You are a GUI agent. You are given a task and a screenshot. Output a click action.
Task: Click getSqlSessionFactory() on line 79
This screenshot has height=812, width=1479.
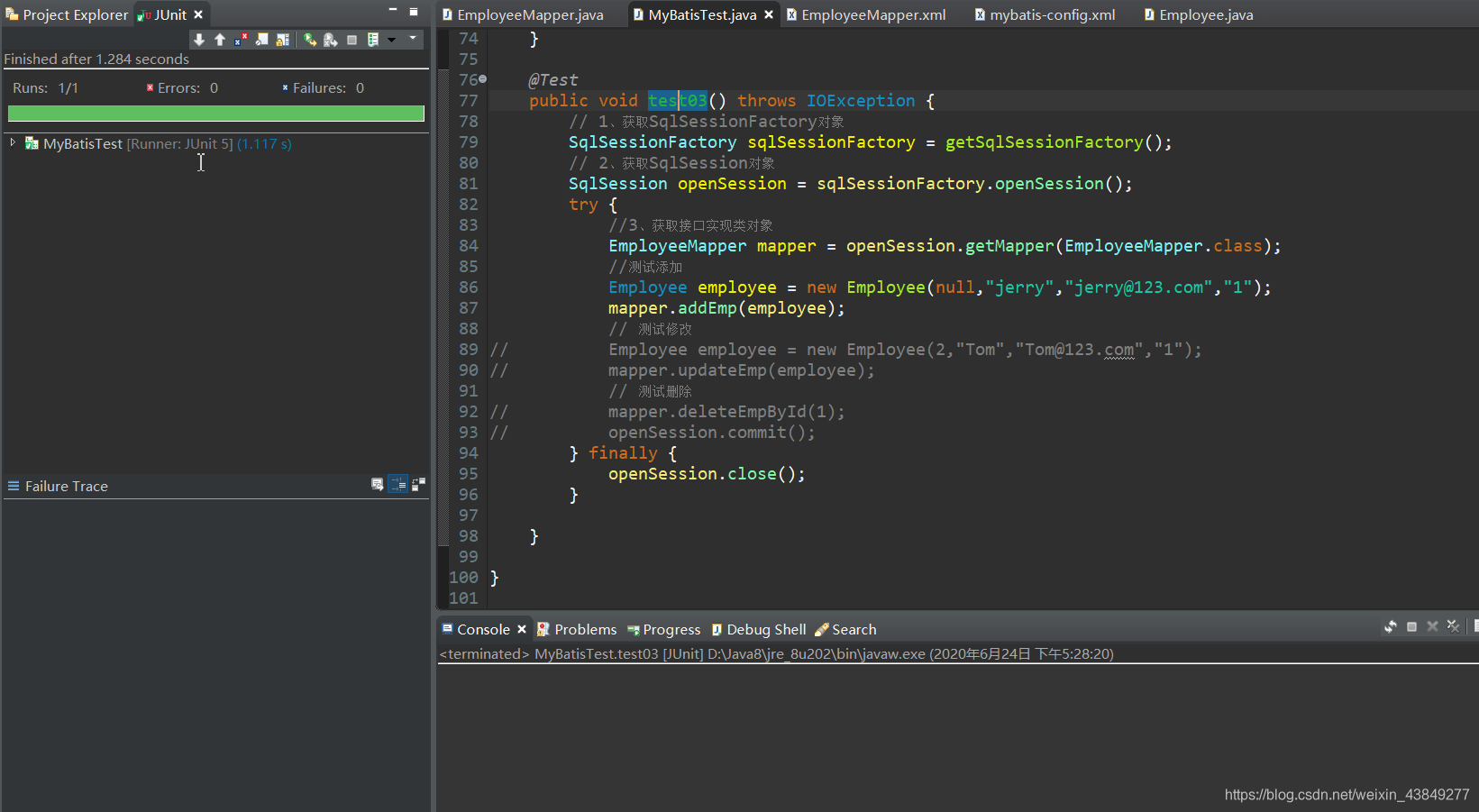pyautogui.click(x=1054, y=142)
